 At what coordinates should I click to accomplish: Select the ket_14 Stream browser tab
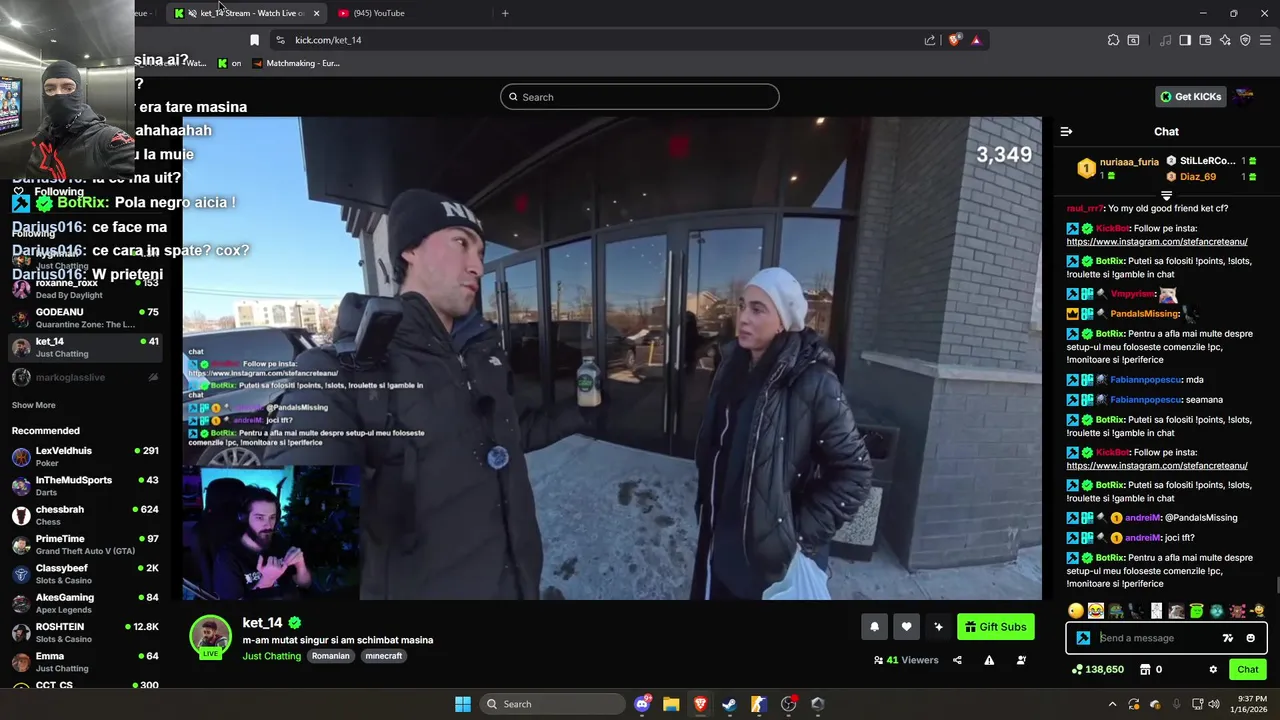[247, 13]
